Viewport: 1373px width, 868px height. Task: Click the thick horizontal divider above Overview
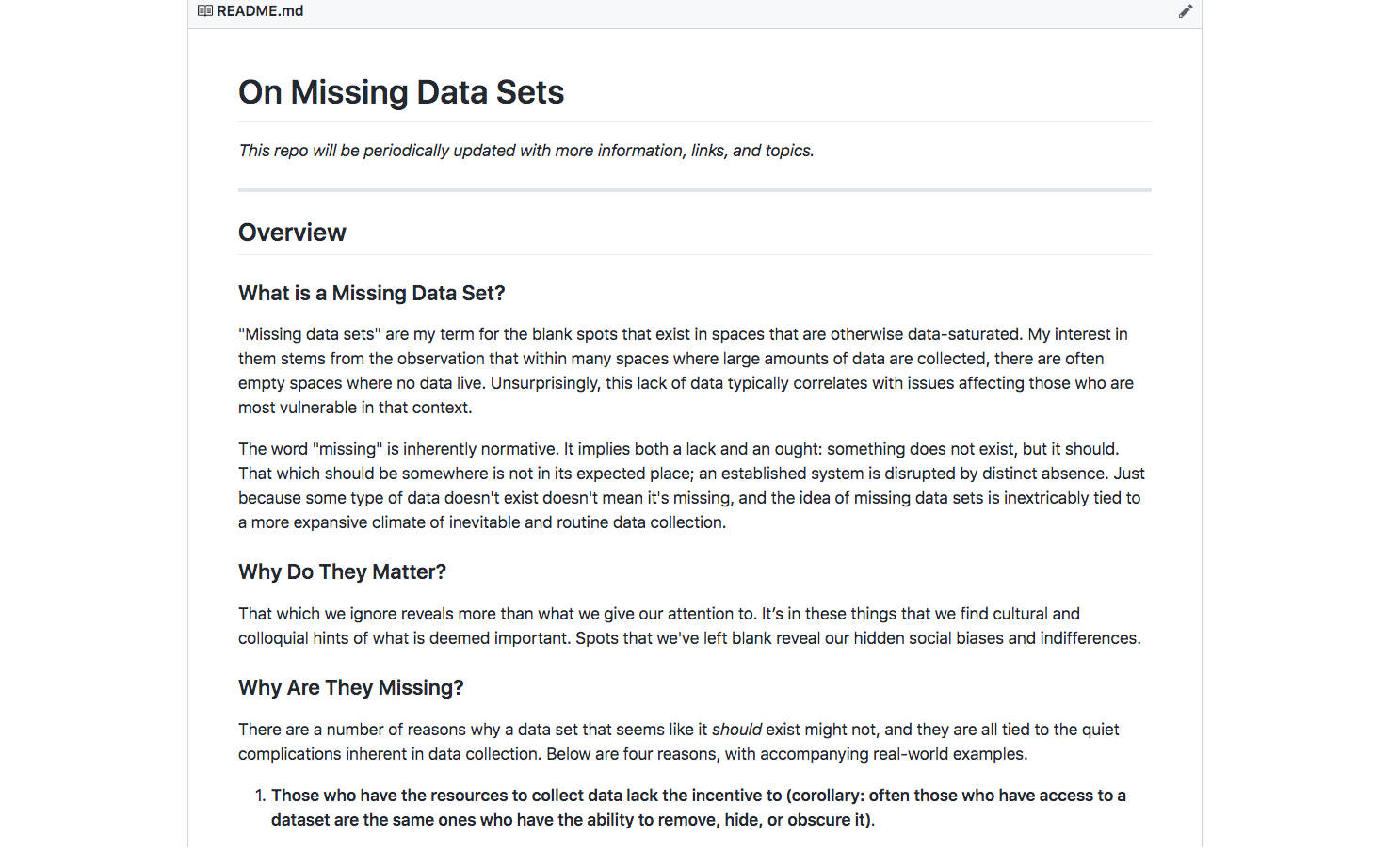point(694,190)
